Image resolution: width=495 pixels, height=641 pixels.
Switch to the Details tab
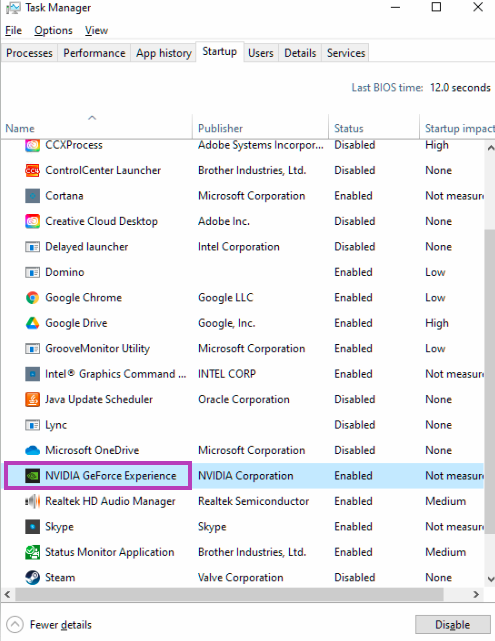pyautogui.click(x=300, y=53)
